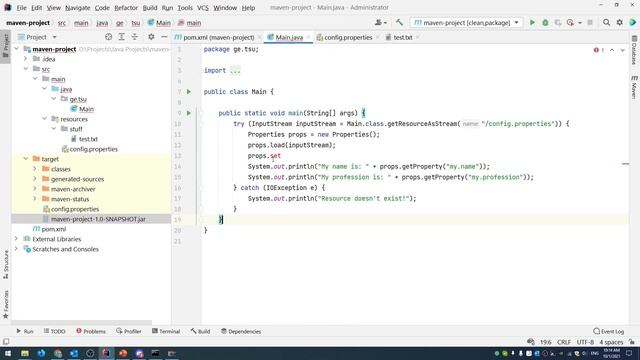This screenshot has width=640, height=360.
Task: Click '4 spaces' indent in status bar
Action: [611, 342]
